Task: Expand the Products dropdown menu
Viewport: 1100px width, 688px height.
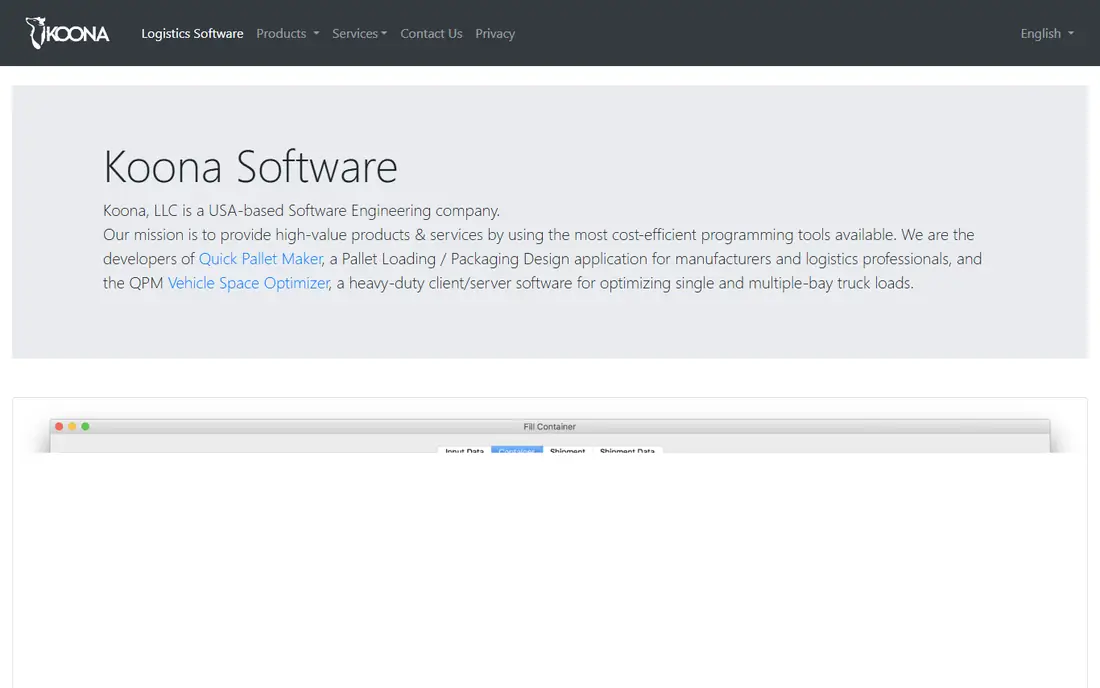Action: pyautogui.click(x=288, y=33)
